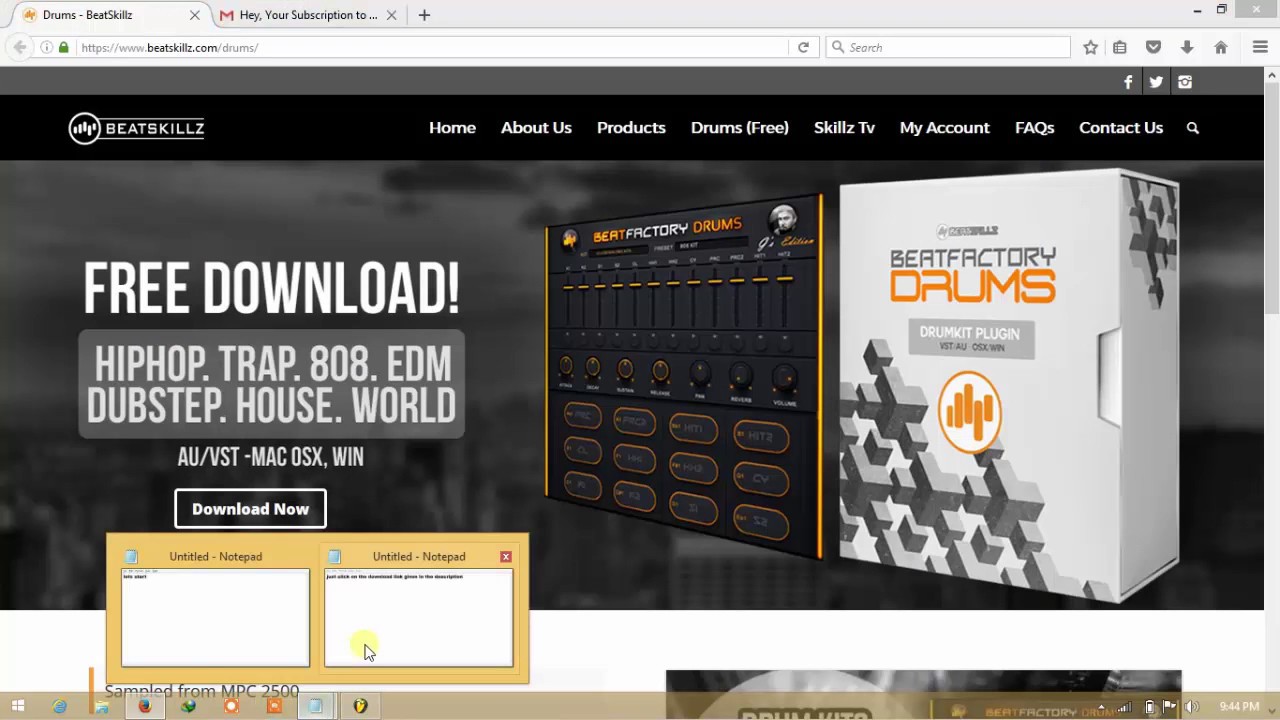Click the battery tray icon
This screenshot has width=1280, height=720.
pyautogui.click(x=1150, y=707)
